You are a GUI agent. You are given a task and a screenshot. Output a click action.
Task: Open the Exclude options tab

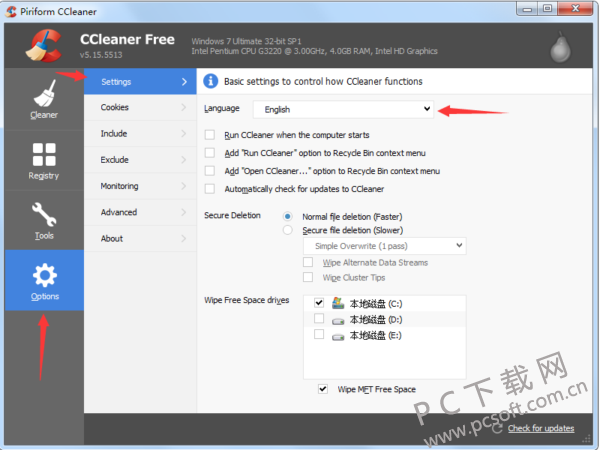[140, 160]
